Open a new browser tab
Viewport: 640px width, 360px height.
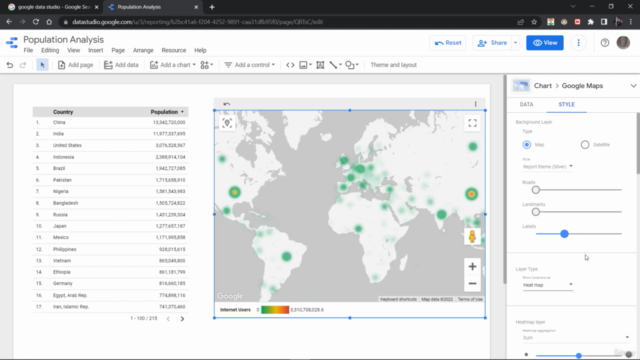pos(212,7)
